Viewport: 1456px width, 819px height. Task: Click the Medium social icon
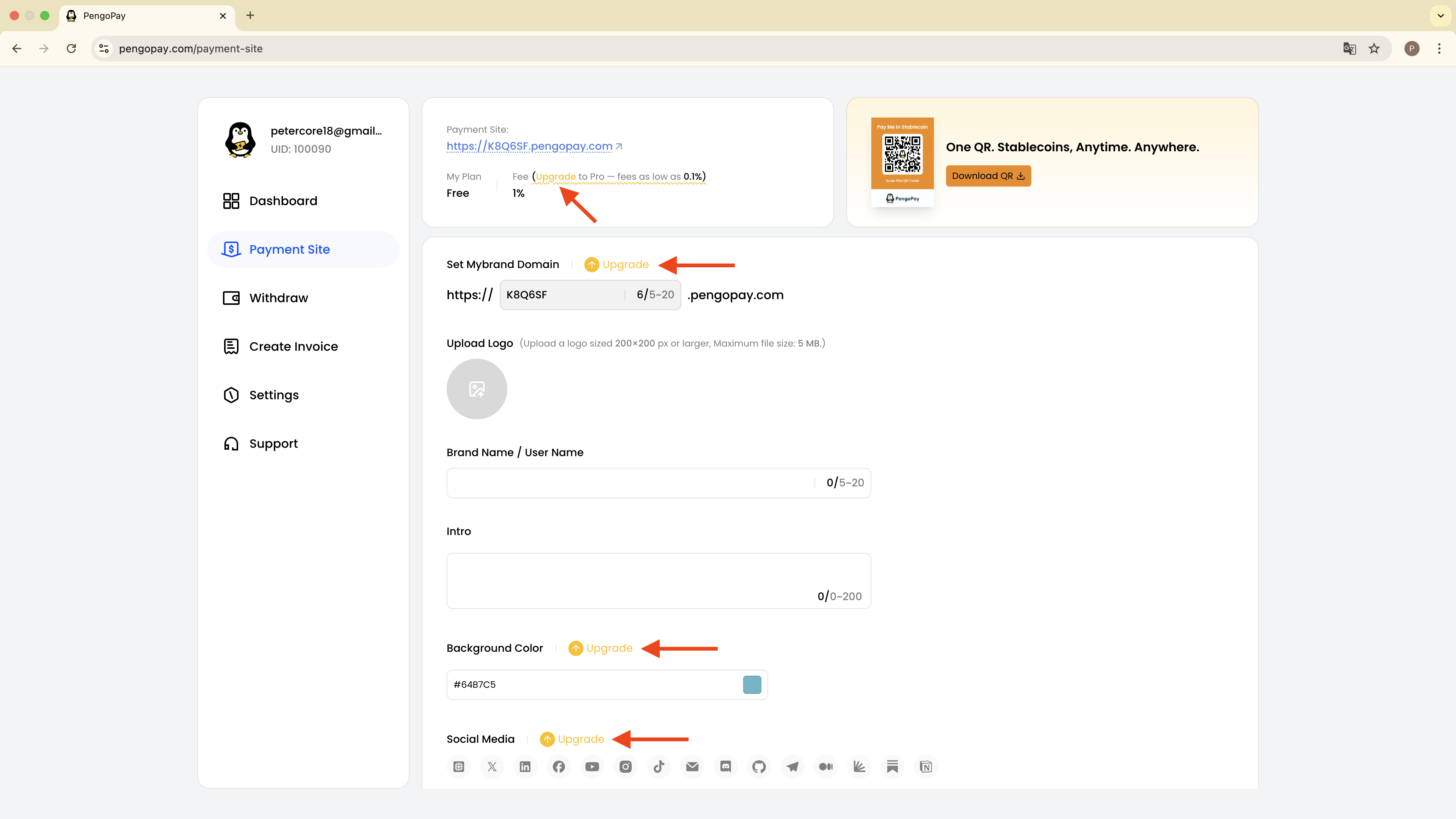826,767
